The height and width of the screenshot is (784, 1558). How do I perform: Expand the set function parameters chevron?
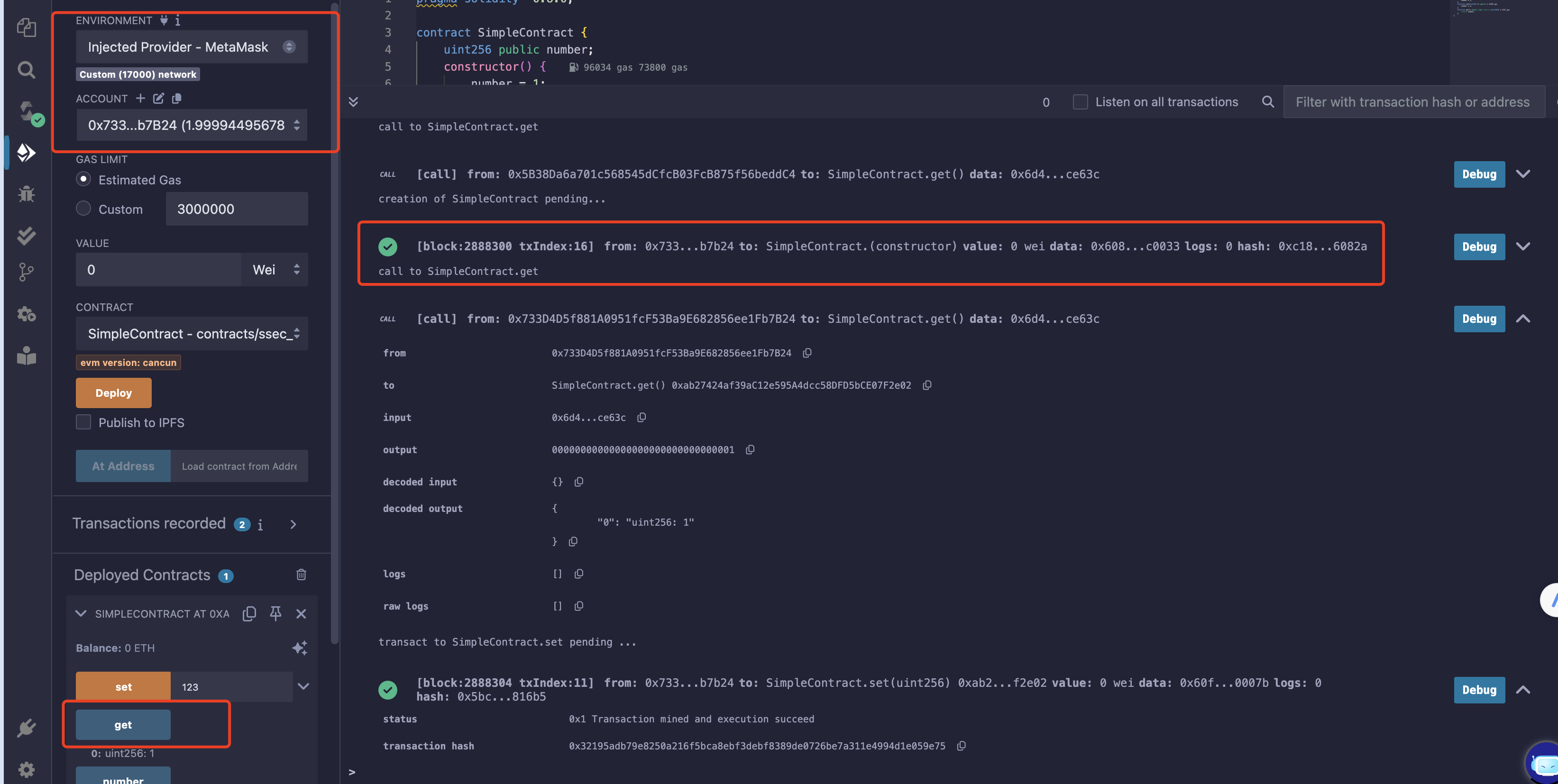click(x=303, y=686)
